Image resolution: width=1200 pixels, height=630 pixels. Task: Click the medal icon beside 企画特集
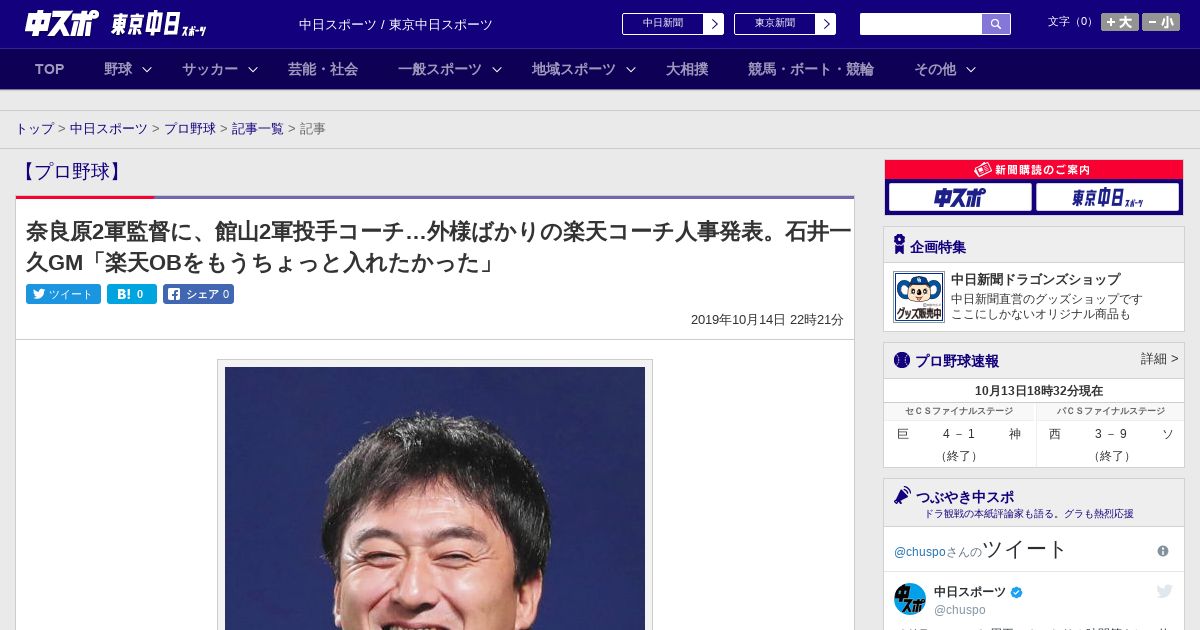coord(899,245)
